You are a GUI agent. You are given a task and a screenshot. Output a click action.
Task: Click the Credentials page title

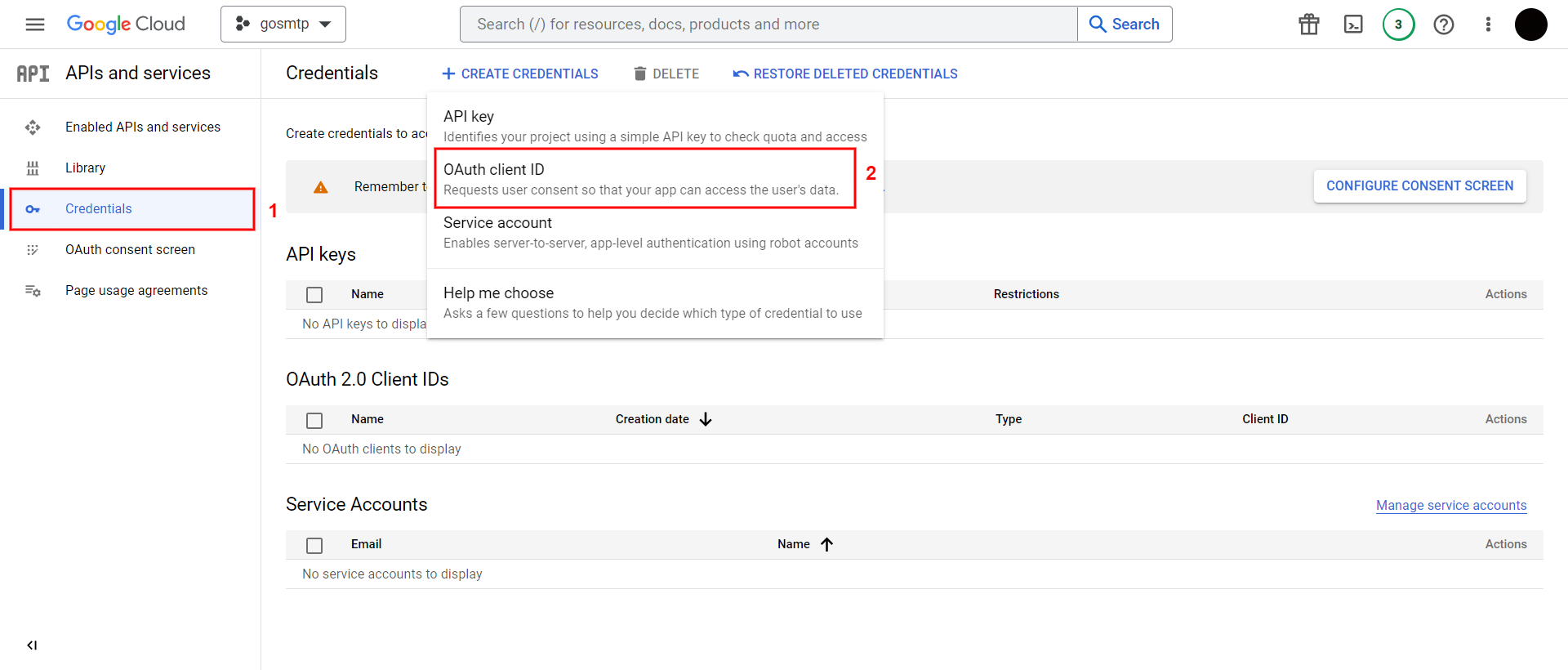(332, 73)
